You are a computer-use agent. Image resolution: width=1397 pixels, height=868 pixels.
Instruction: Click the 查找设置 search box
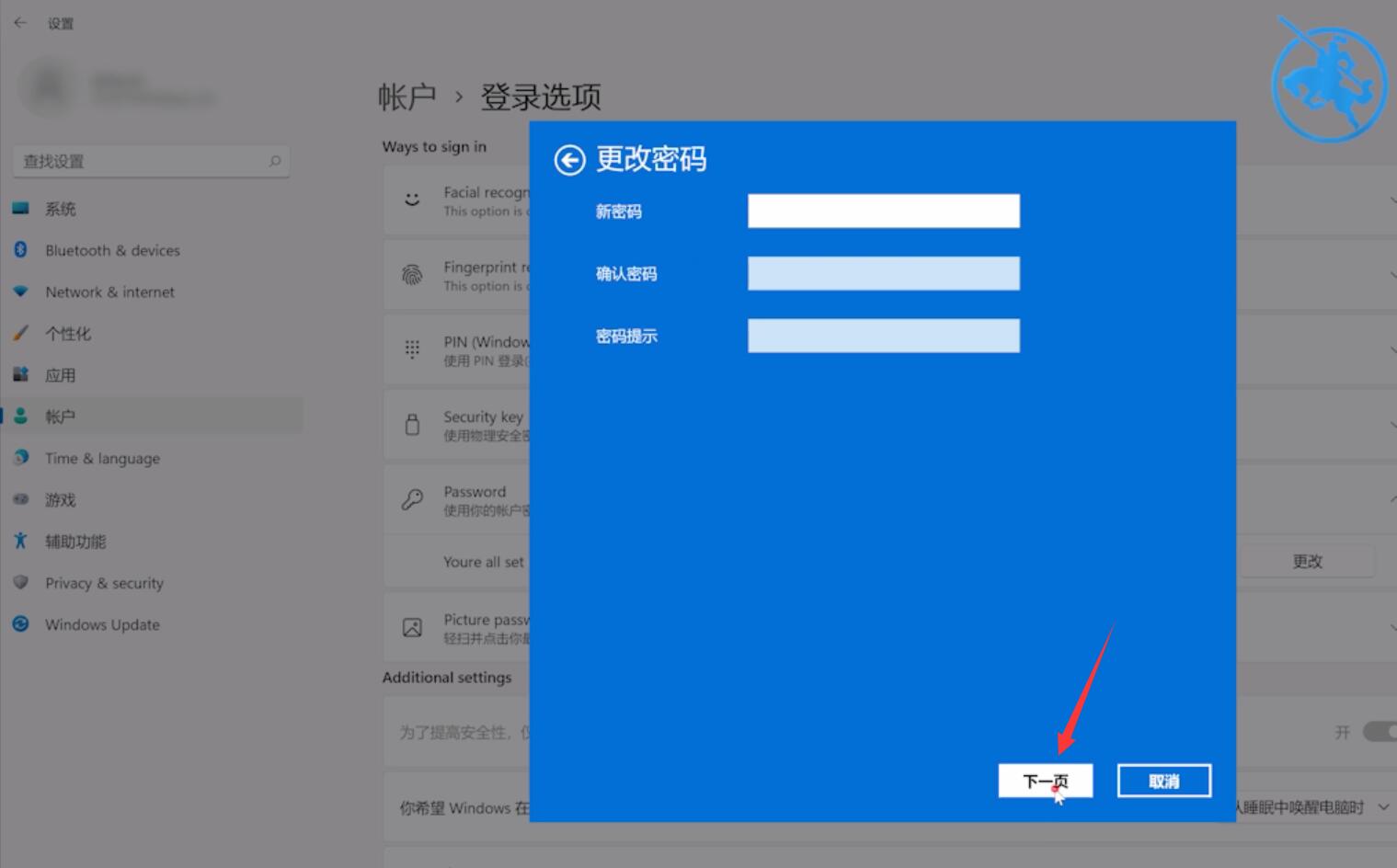(152, 161)
